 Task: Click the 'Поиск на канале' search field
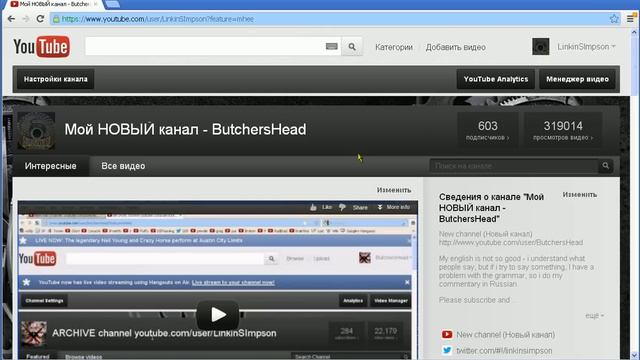514,166
